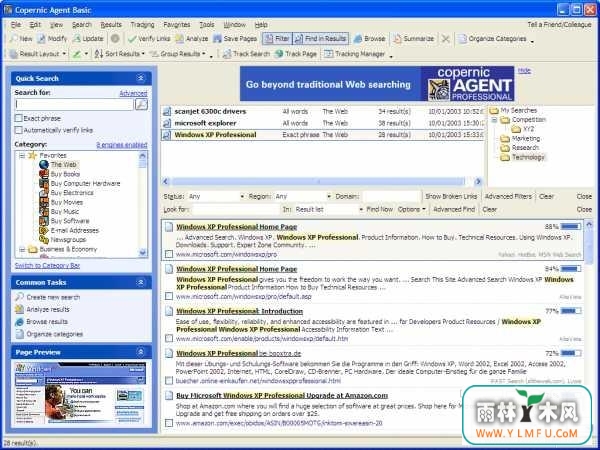600x450 pixels.
Task: Select the E-mail Addresses category
Action: (x=74, y=230)
